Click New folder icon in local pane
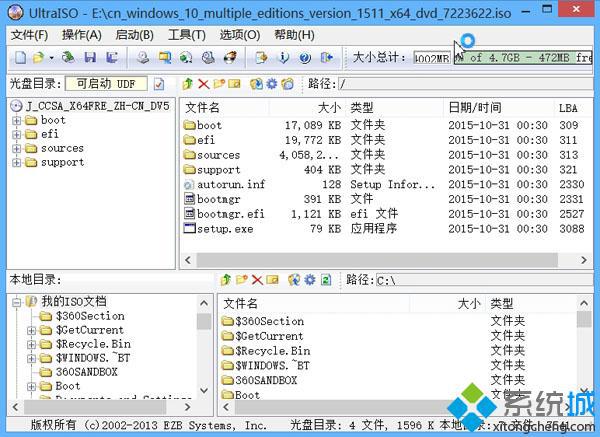 coord(242,280)
